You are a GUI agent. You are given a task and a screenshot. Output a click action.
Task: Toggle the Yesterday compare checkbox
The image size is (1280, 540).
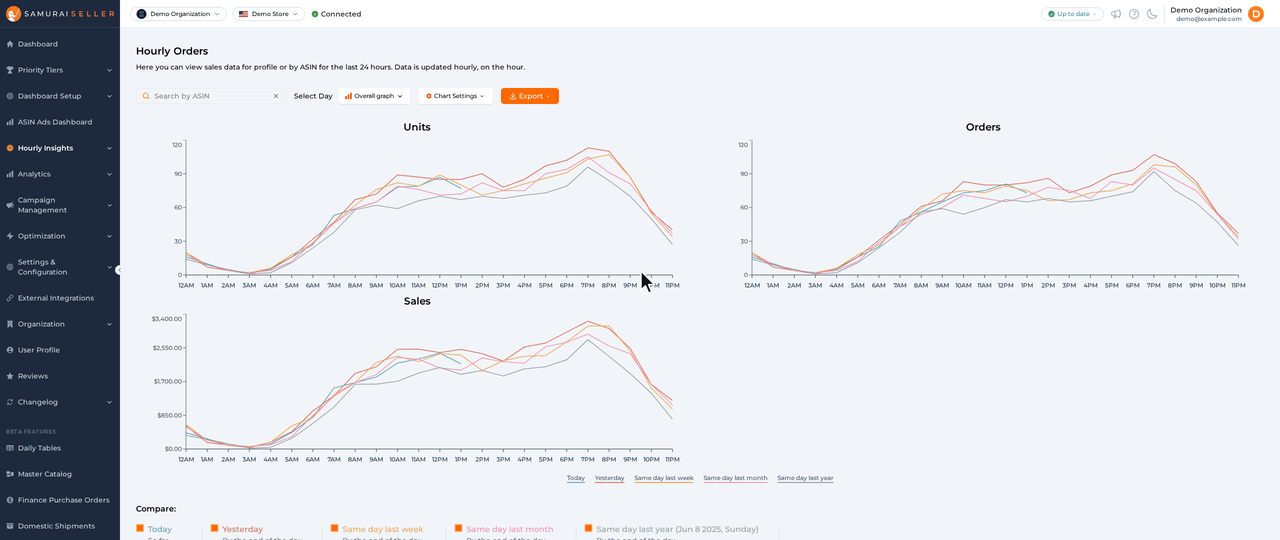pyautogui.click(x=214, y=528)
